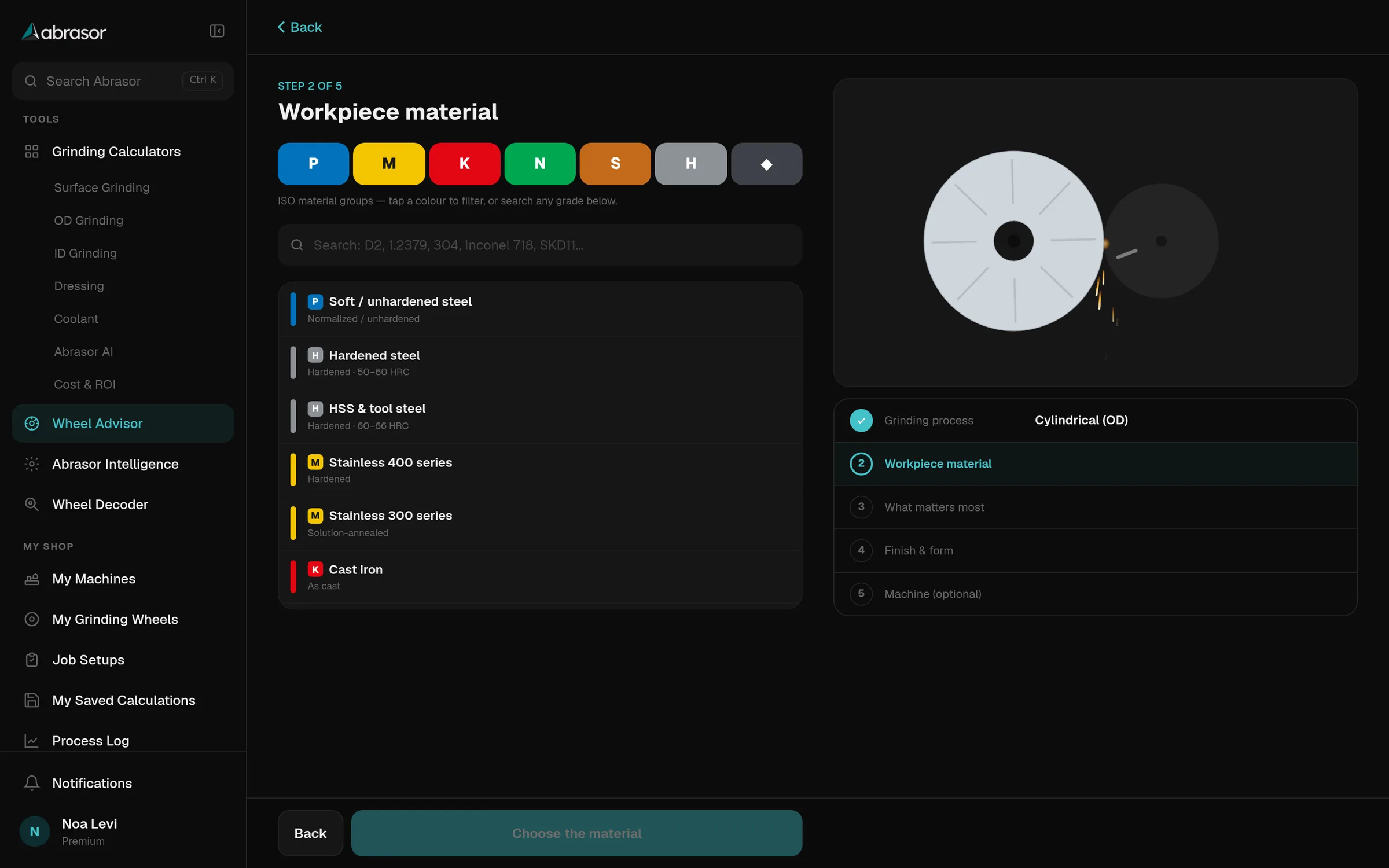The image size is (1389, 868).
Task: Click the Wheel Advisor target icon
Action: 32,424
